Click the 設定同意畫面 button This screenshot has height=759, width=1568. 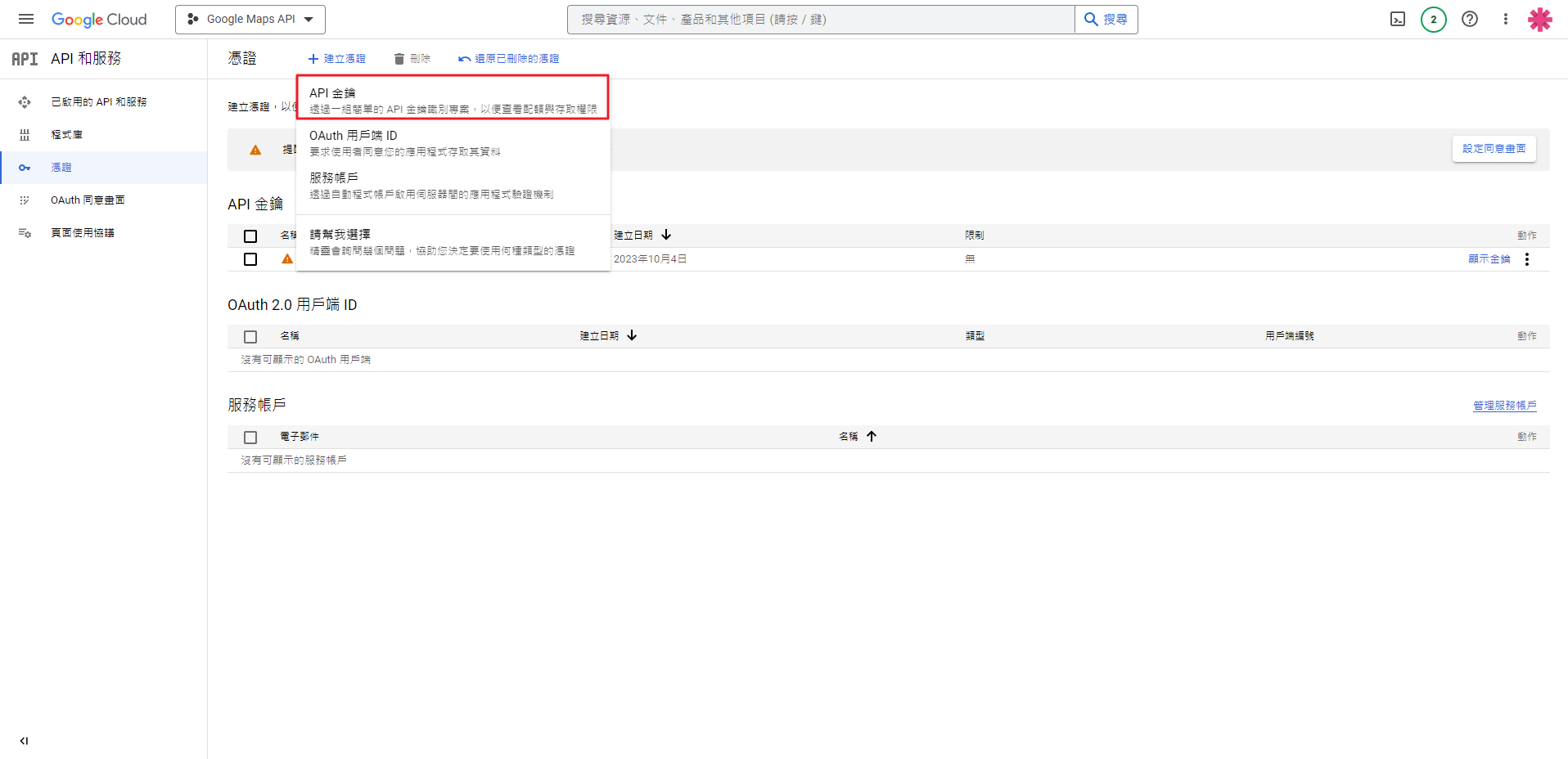point(1494,149)
